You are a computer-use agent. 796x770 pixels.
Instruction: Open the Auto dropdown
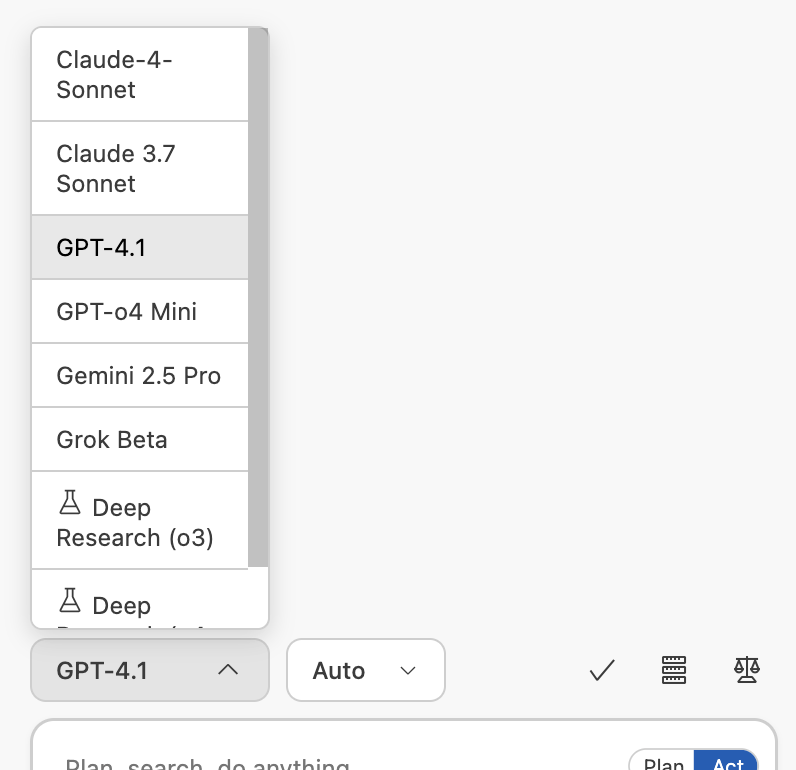[366, 670]
